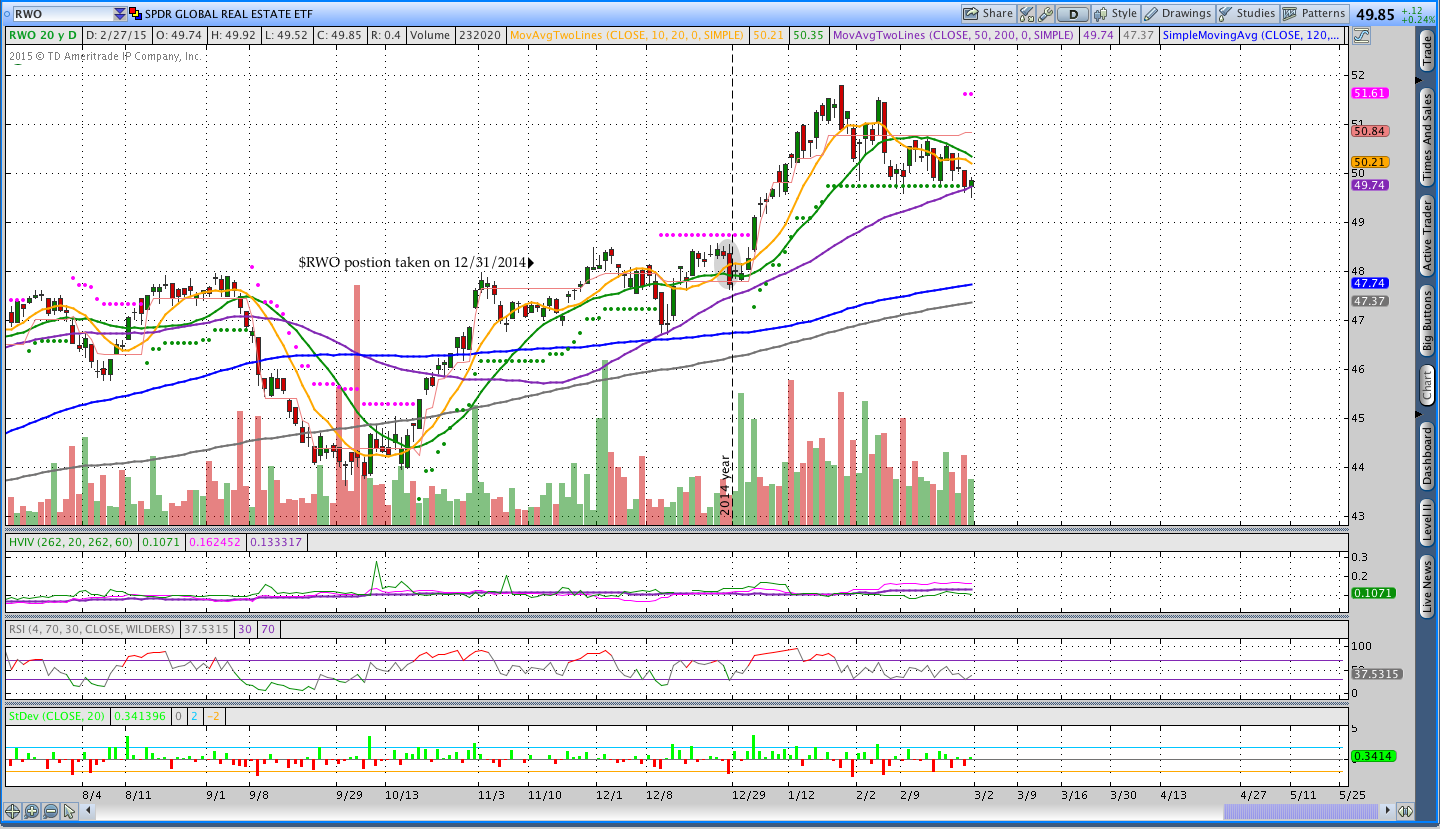Select the pan crosshair tool at bottom left
This screenshot has width=1440, height=829.
pos(13,811)
